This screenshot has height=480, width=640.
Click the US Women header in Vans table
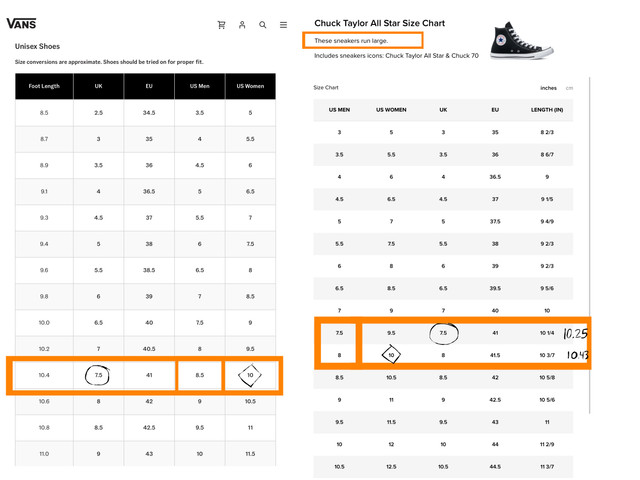(x=250, y=86)
